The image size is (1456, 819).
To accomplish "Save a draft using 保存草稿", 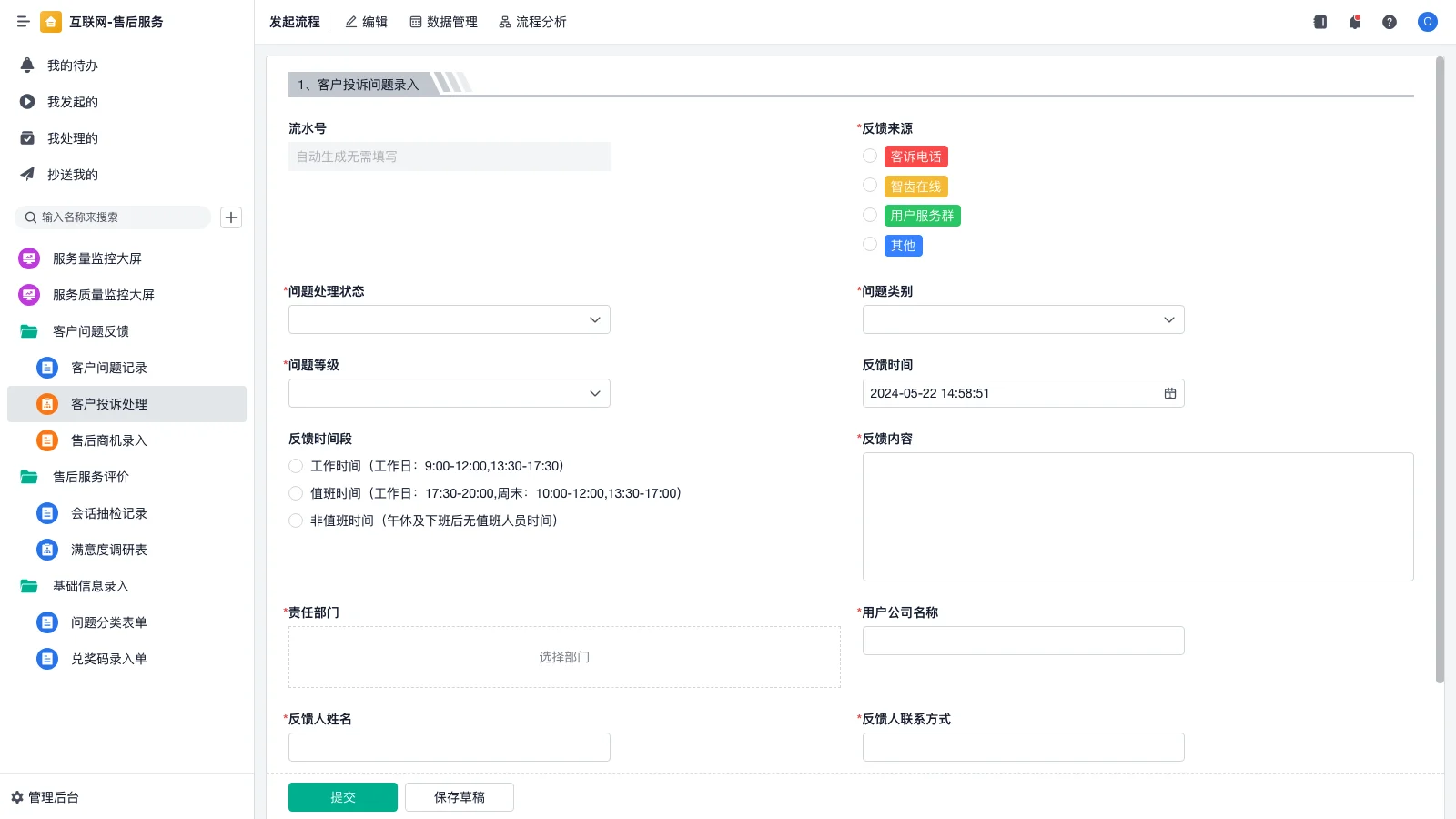I will tap(460, 796).
